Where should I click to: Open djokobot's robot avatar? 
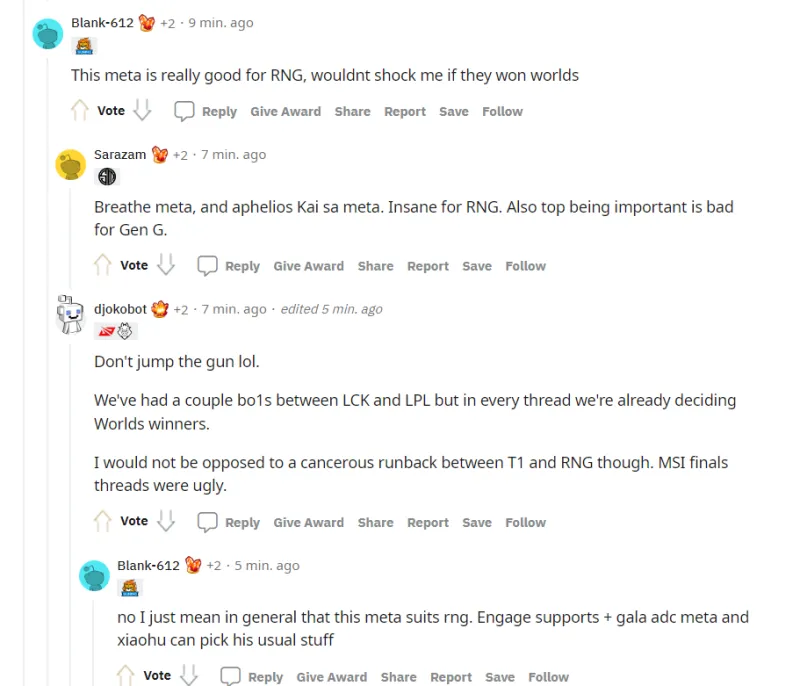pyautogui.click(x=70, y=314)
